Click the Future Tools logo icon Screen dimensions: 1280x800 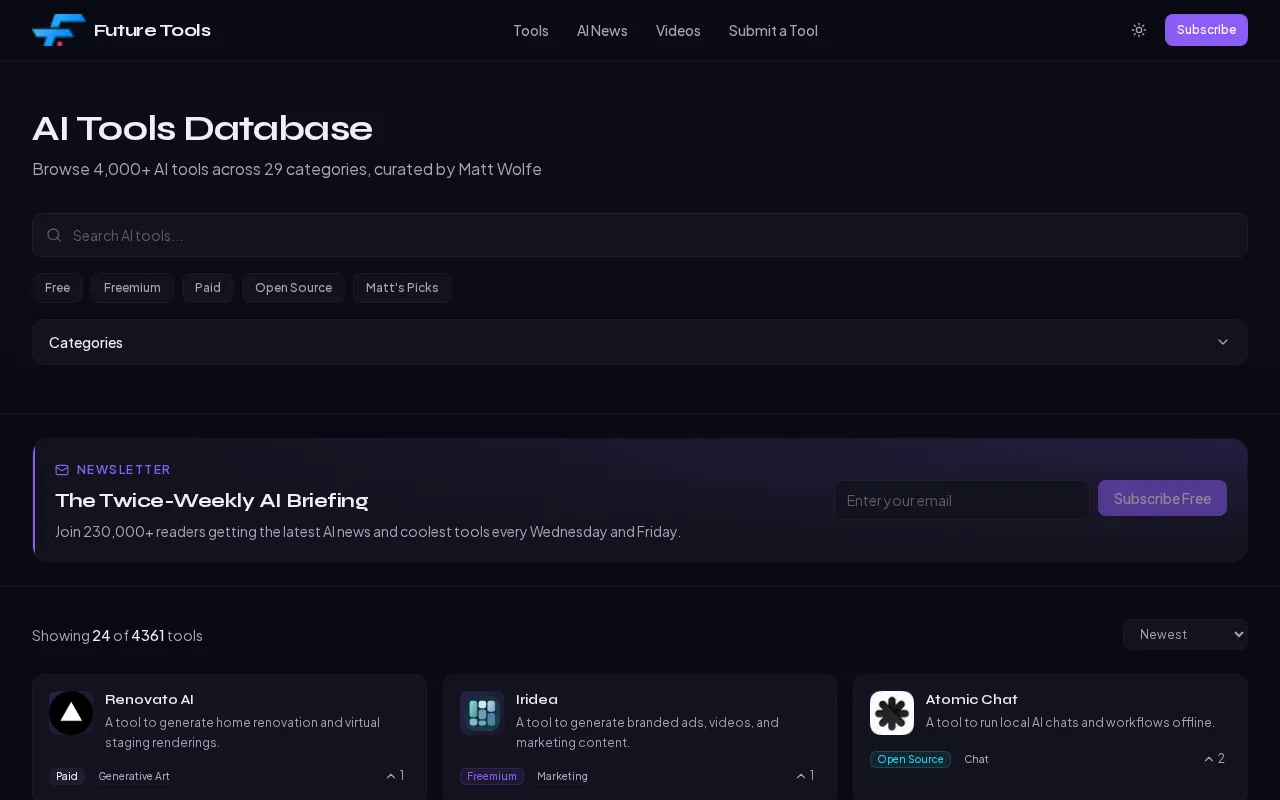pyautogui.click(x=58, y=30)
